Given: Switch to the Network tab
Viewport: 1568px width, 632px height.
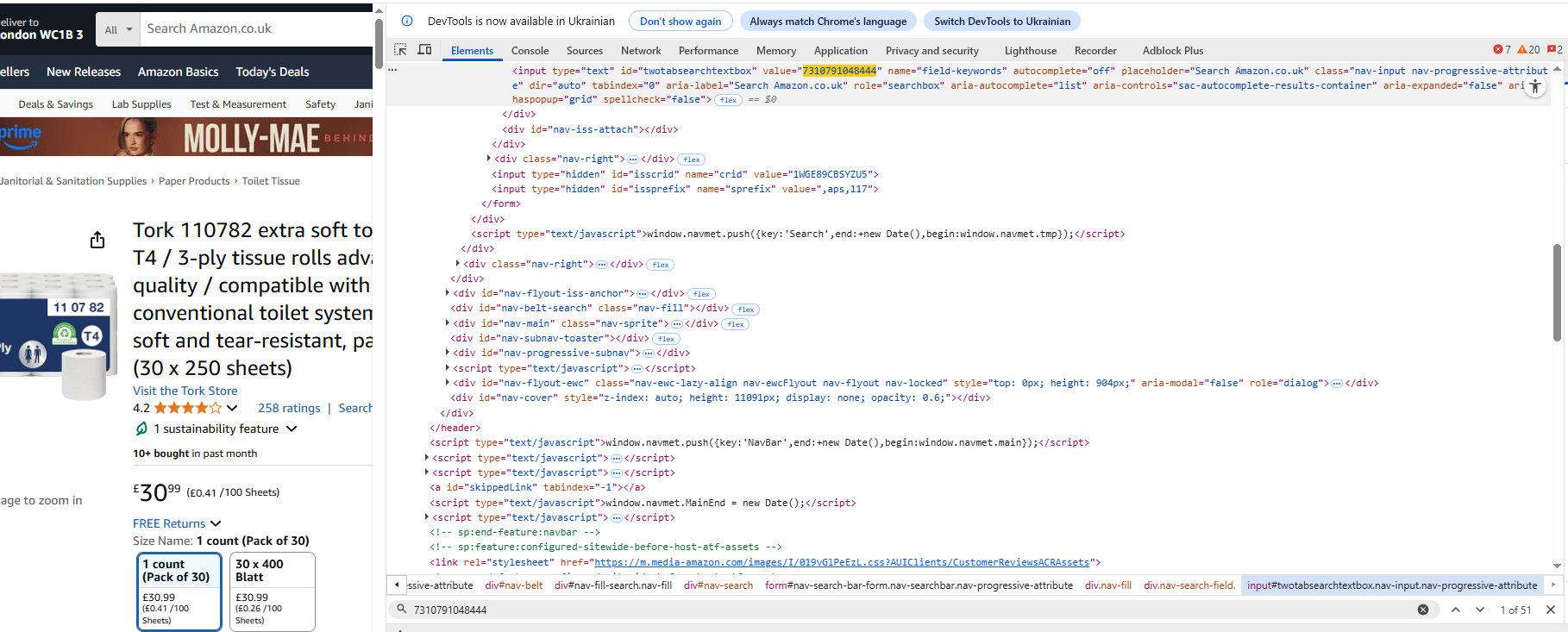Looking at the screenshot, I should tap(641, 51).
